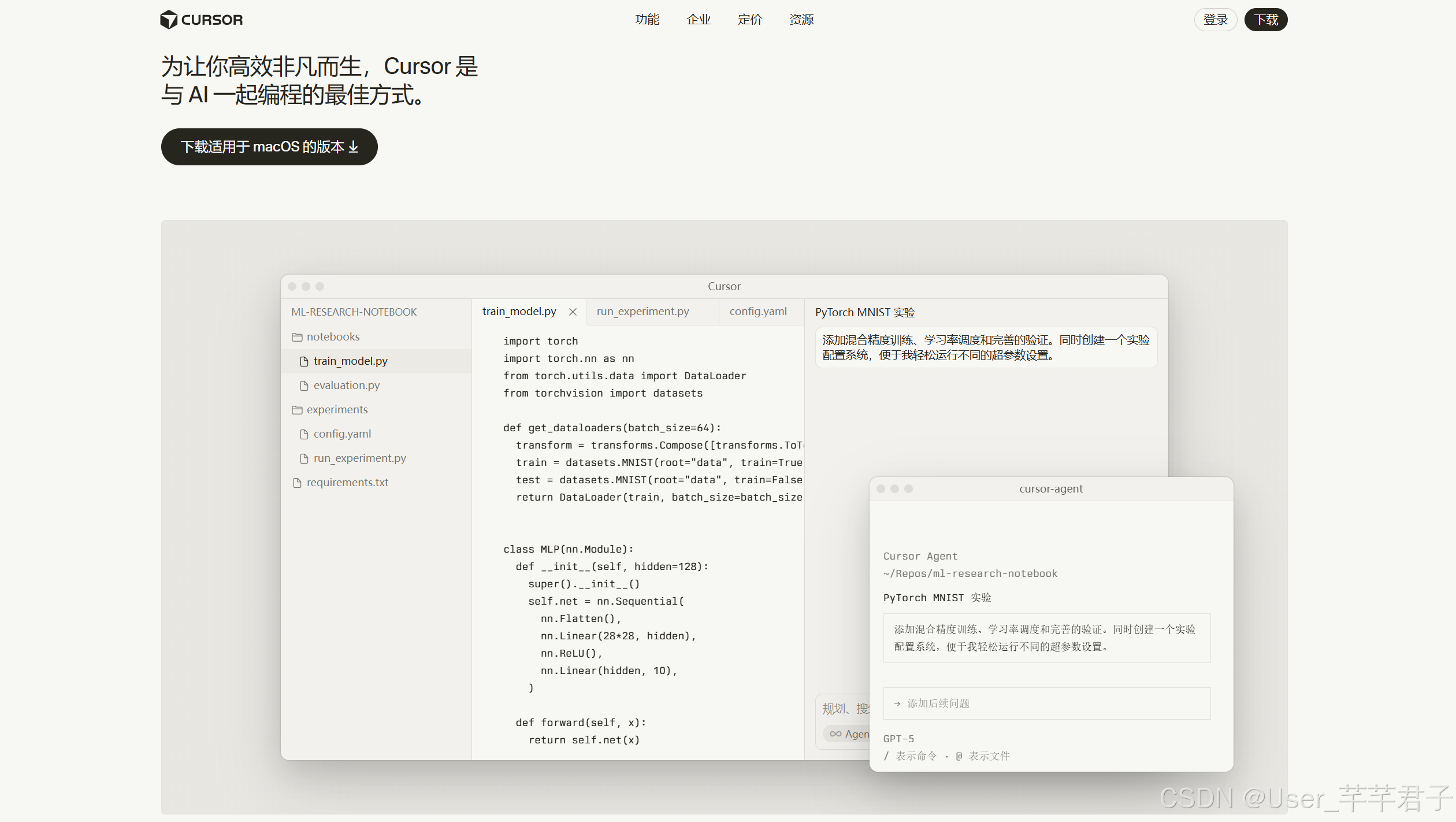Click the evaluation.py file icon
Viewport: 1456px width, 822px height.
304,386
